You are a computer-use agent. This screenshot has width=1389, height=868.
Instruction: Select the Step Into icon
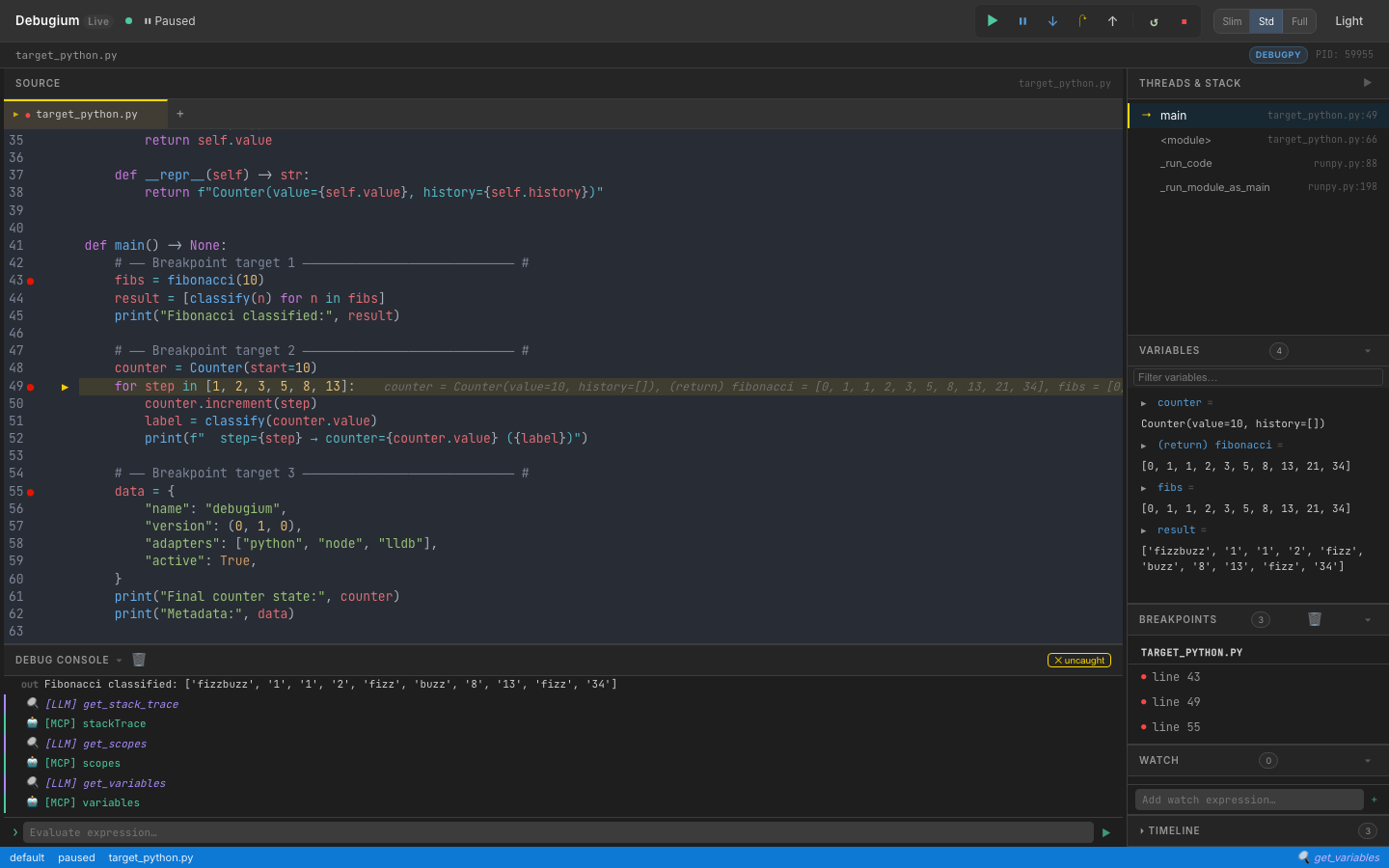(x=1052, y=20)
